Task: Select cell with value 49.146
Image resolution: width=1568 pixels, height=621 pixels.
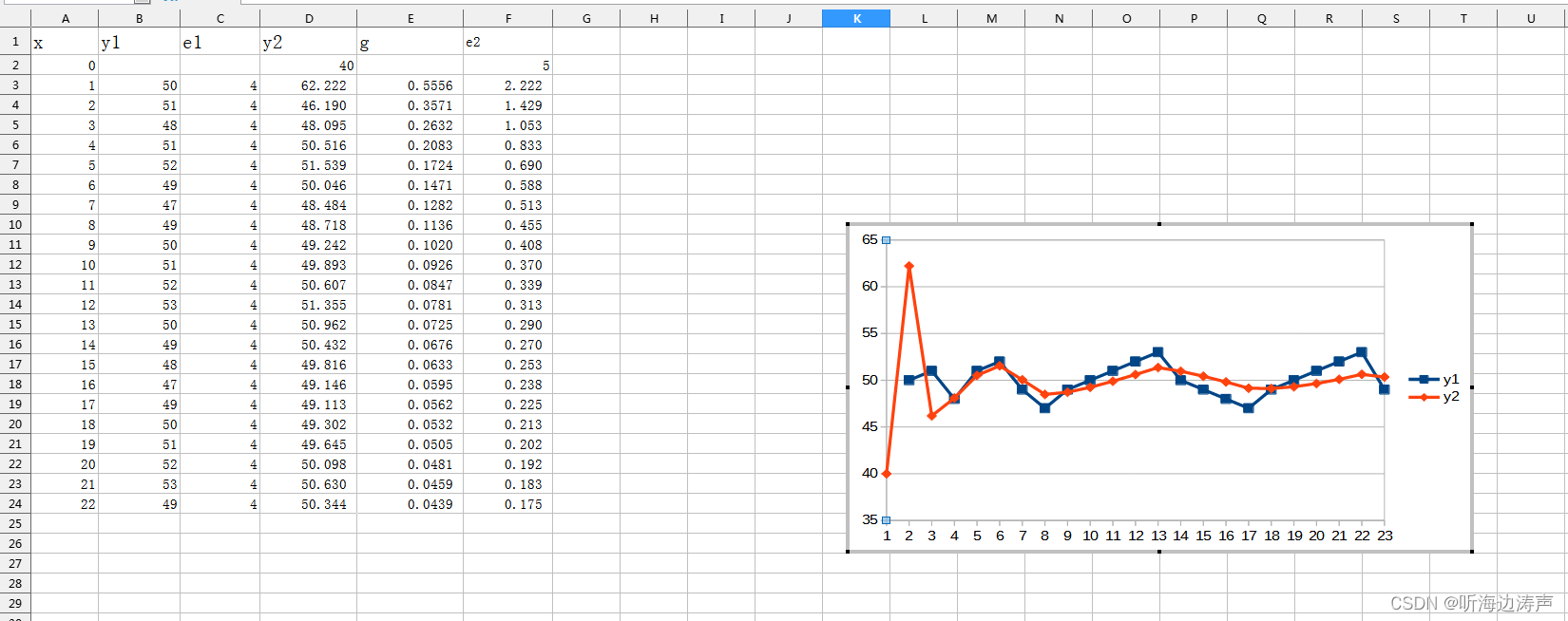Action: pyautogui.click(x=309, y=385)
